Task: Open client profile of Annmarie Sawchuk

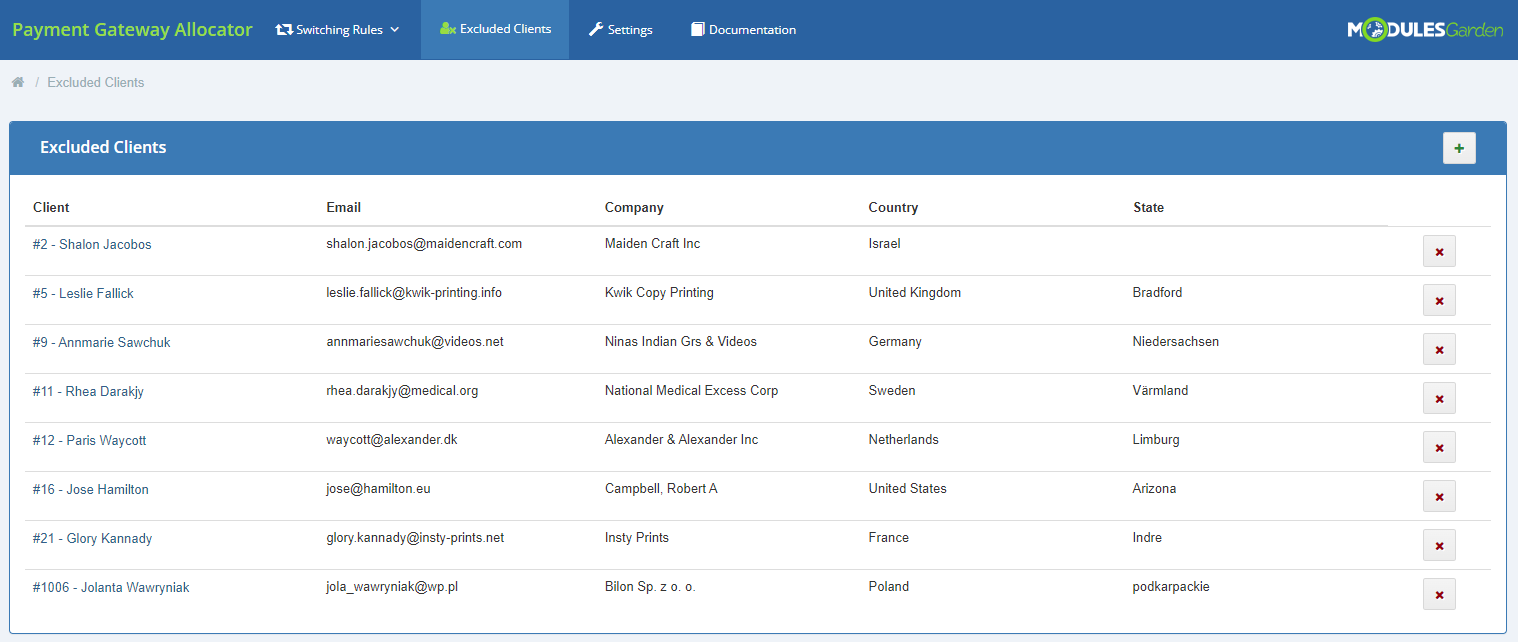Action: coord(101,341)
